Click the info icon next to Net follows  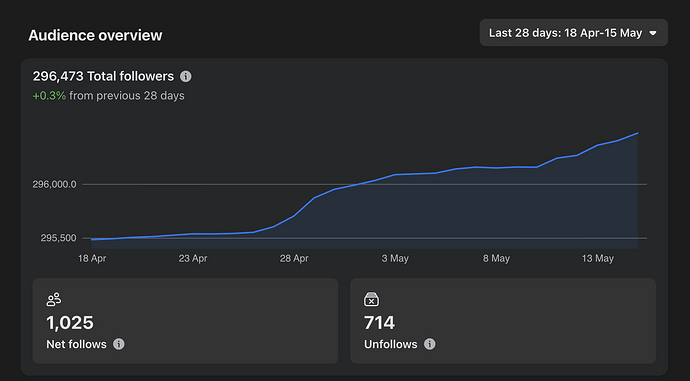click(x=119, y=344)
